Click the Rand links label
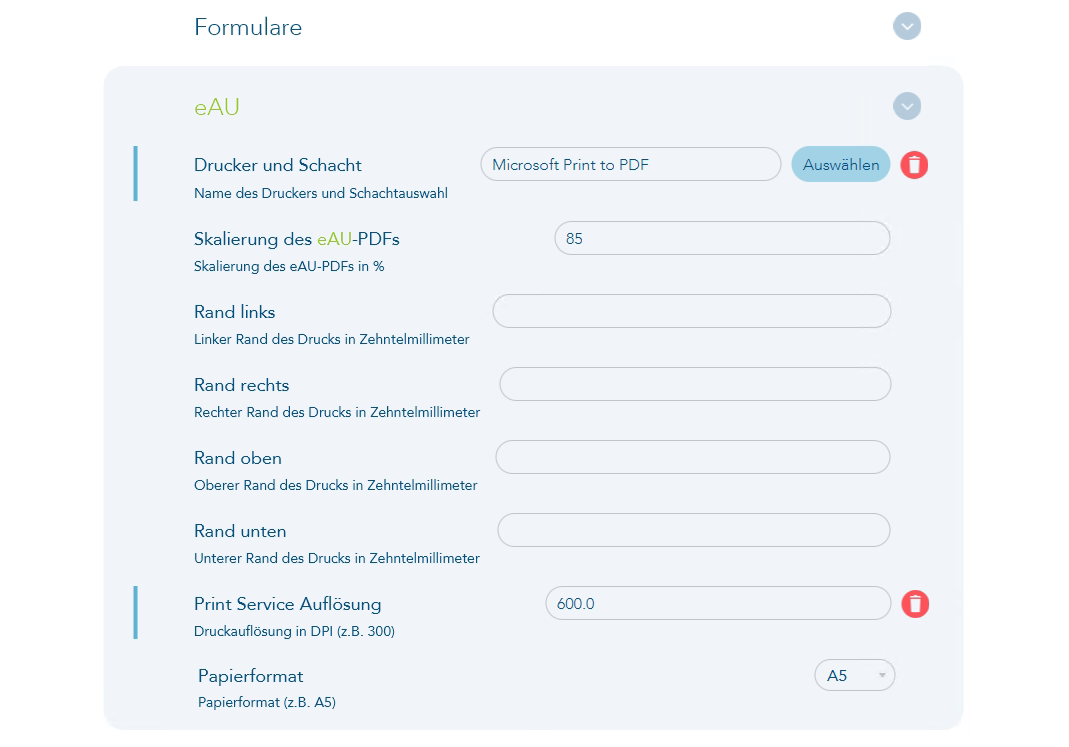The height and width of the screenshot is (747, 1069). (234, 312)
